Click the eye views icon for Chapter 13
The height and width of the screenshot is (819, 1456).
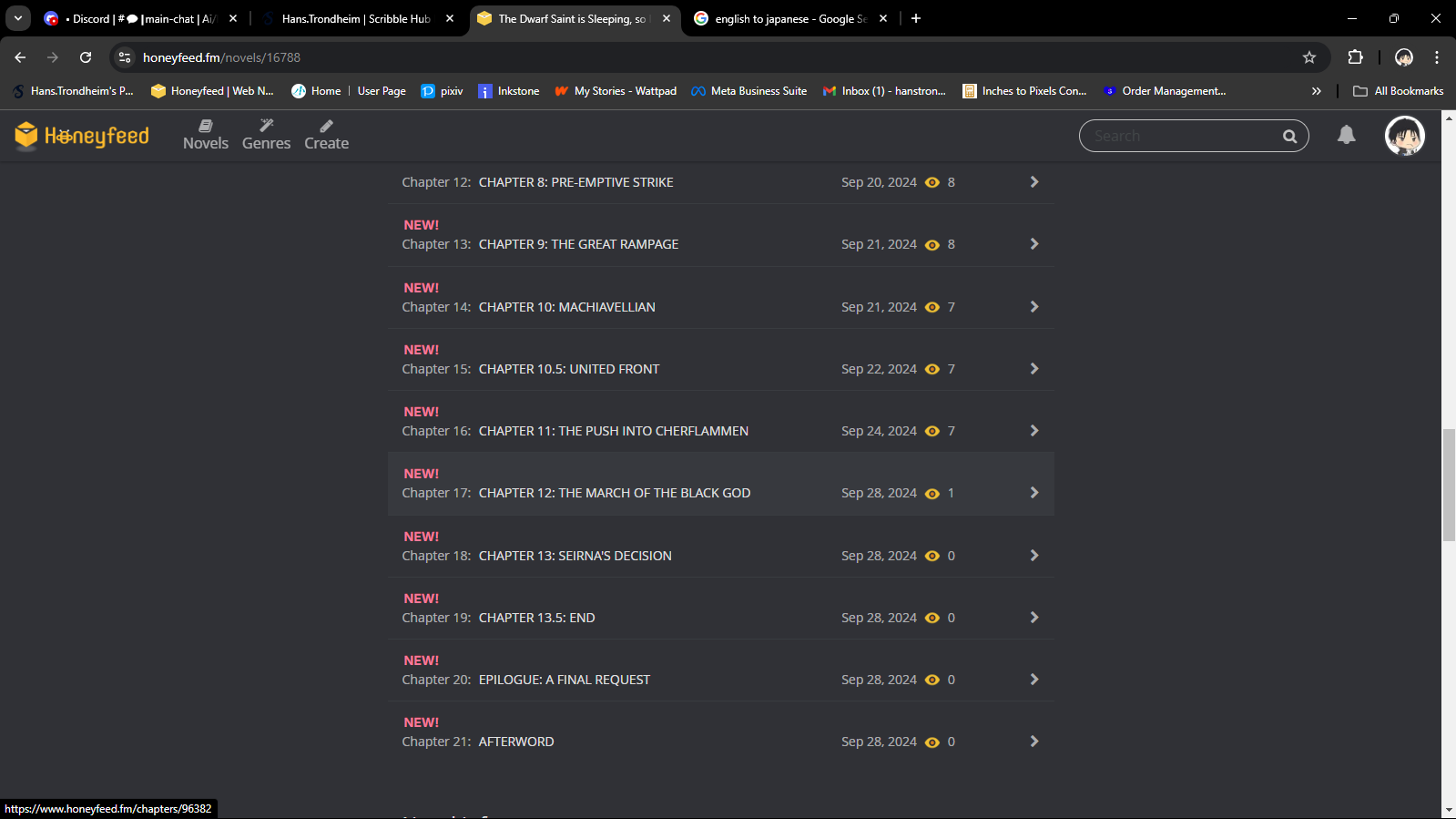pos(932,245)
